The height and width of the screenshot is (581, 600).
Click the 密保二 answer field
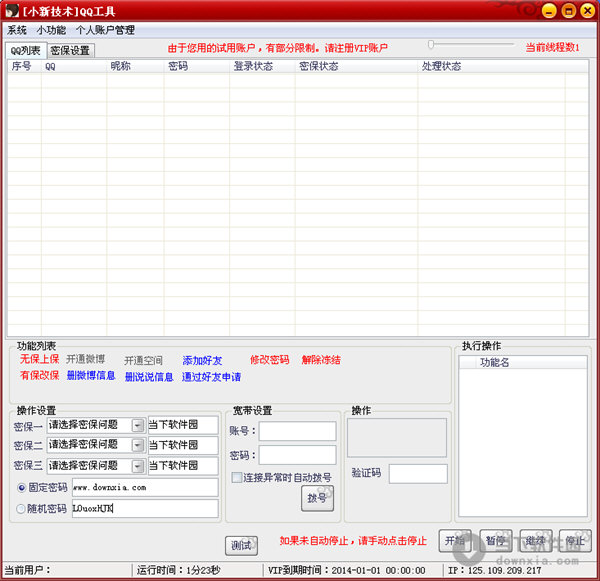[x=183, y=445]
